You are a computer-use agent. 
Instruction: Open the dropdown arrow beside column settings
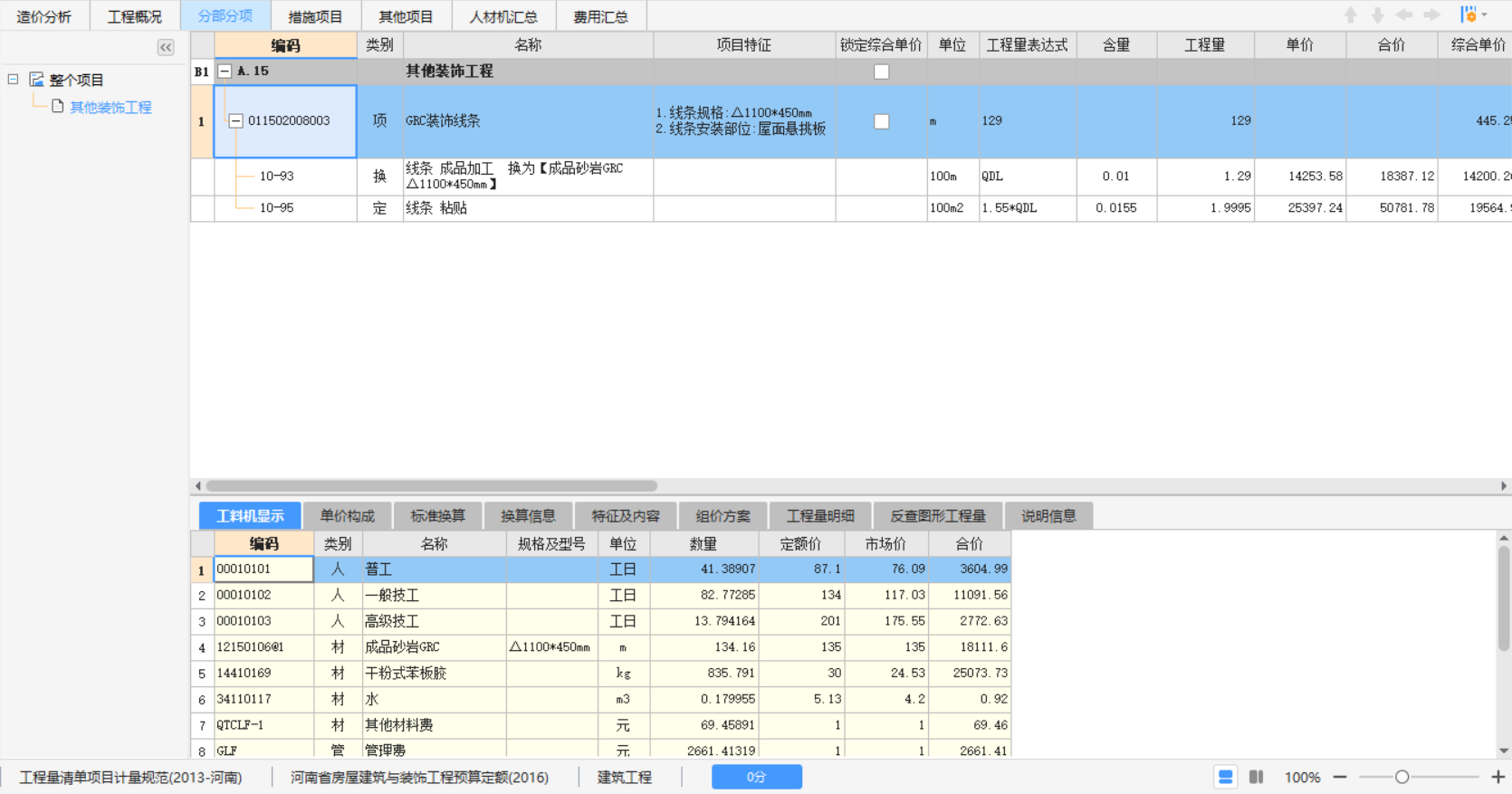click(1484, 15)
